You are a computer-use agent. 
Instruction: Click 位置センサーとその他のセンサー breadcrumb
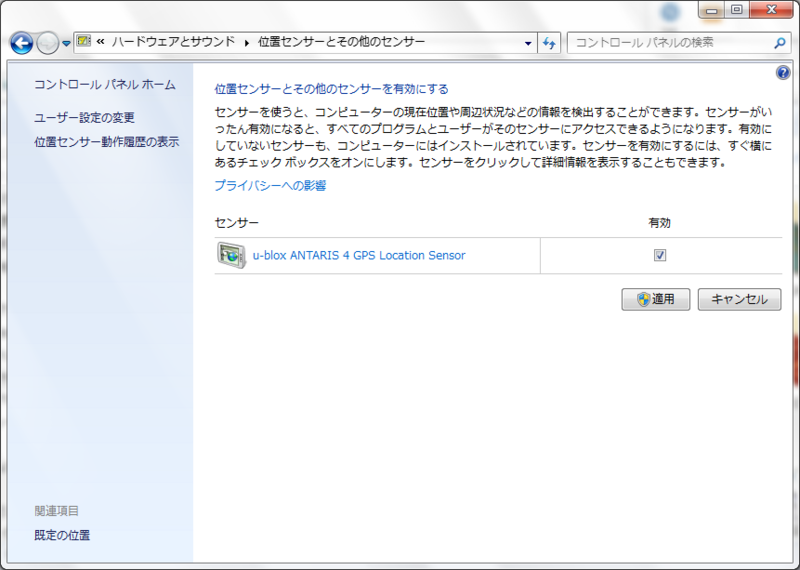point(341,41)
